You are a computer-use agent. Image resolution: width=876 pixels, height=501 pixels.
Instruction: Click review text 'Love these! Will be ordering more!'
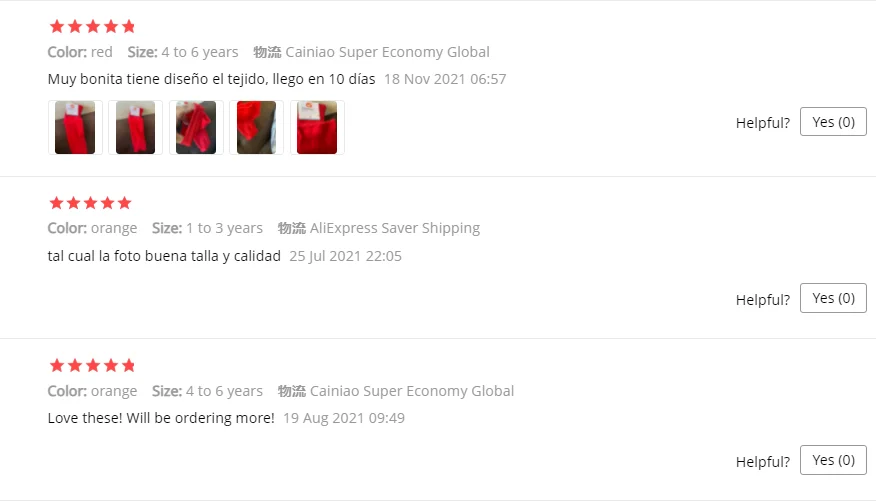[161, 418]
